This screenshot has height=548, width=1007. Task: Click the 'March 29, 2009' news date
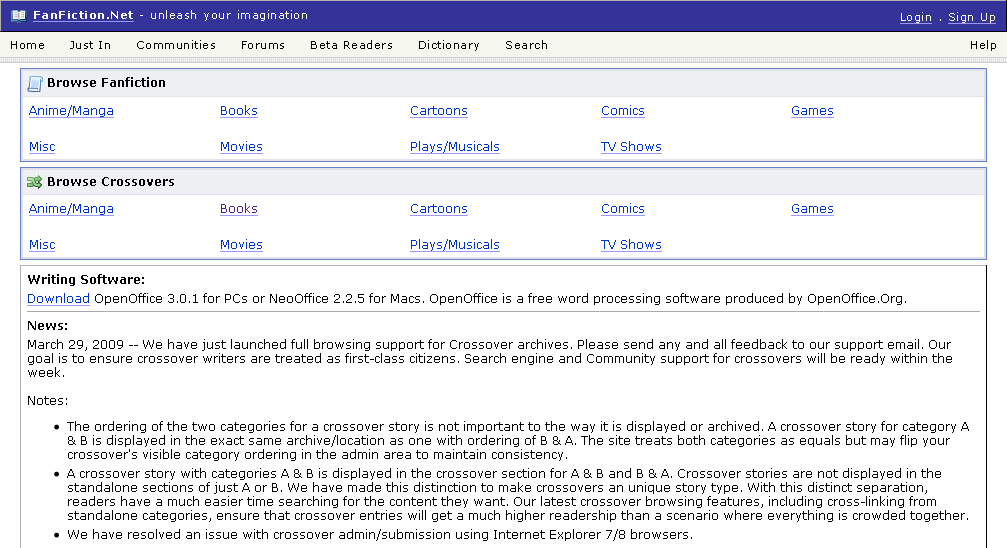(75, 345)
